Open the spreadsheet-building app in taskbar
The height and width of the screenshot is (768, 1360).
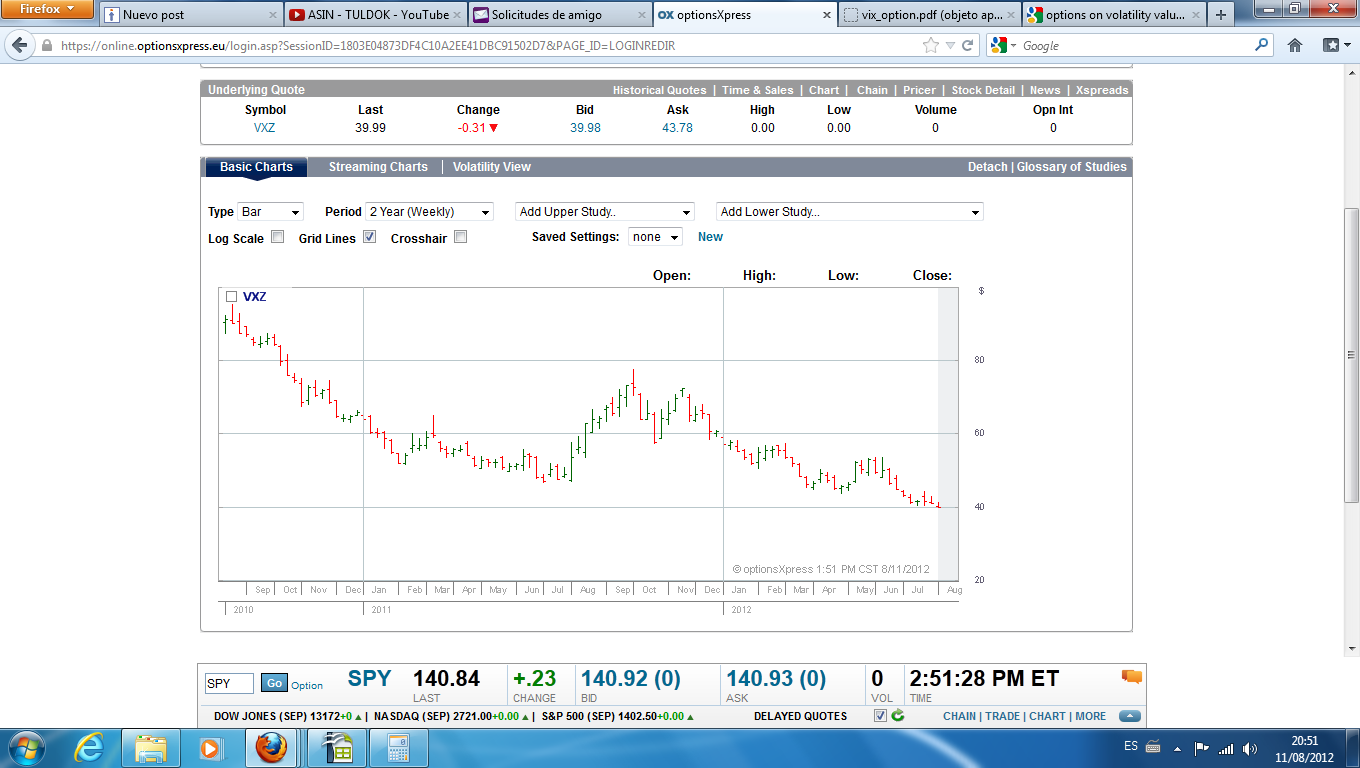pos(336,748)
